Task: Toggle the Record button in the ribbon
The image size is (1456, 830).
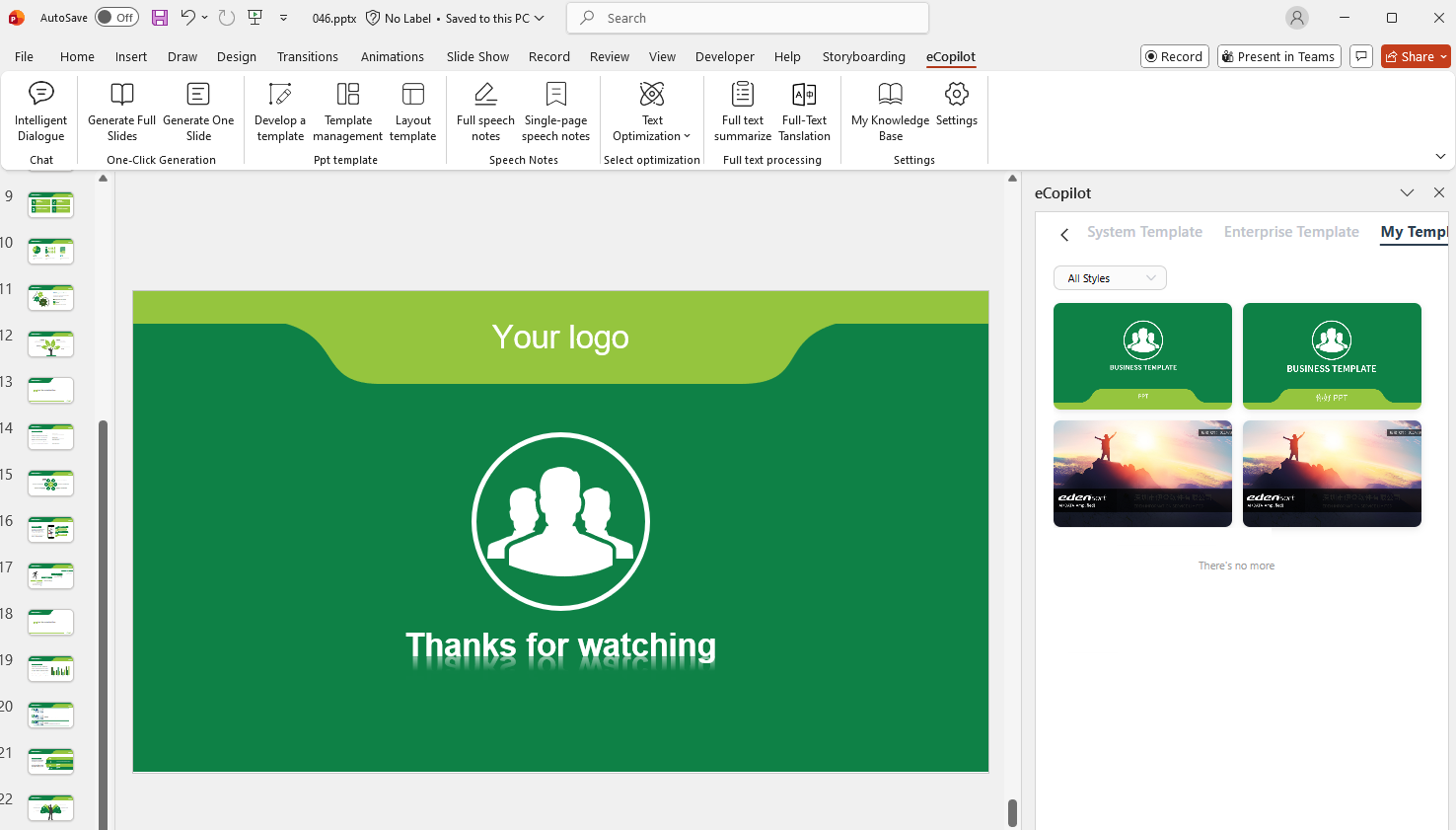Action: click(x=1174, y=56)
